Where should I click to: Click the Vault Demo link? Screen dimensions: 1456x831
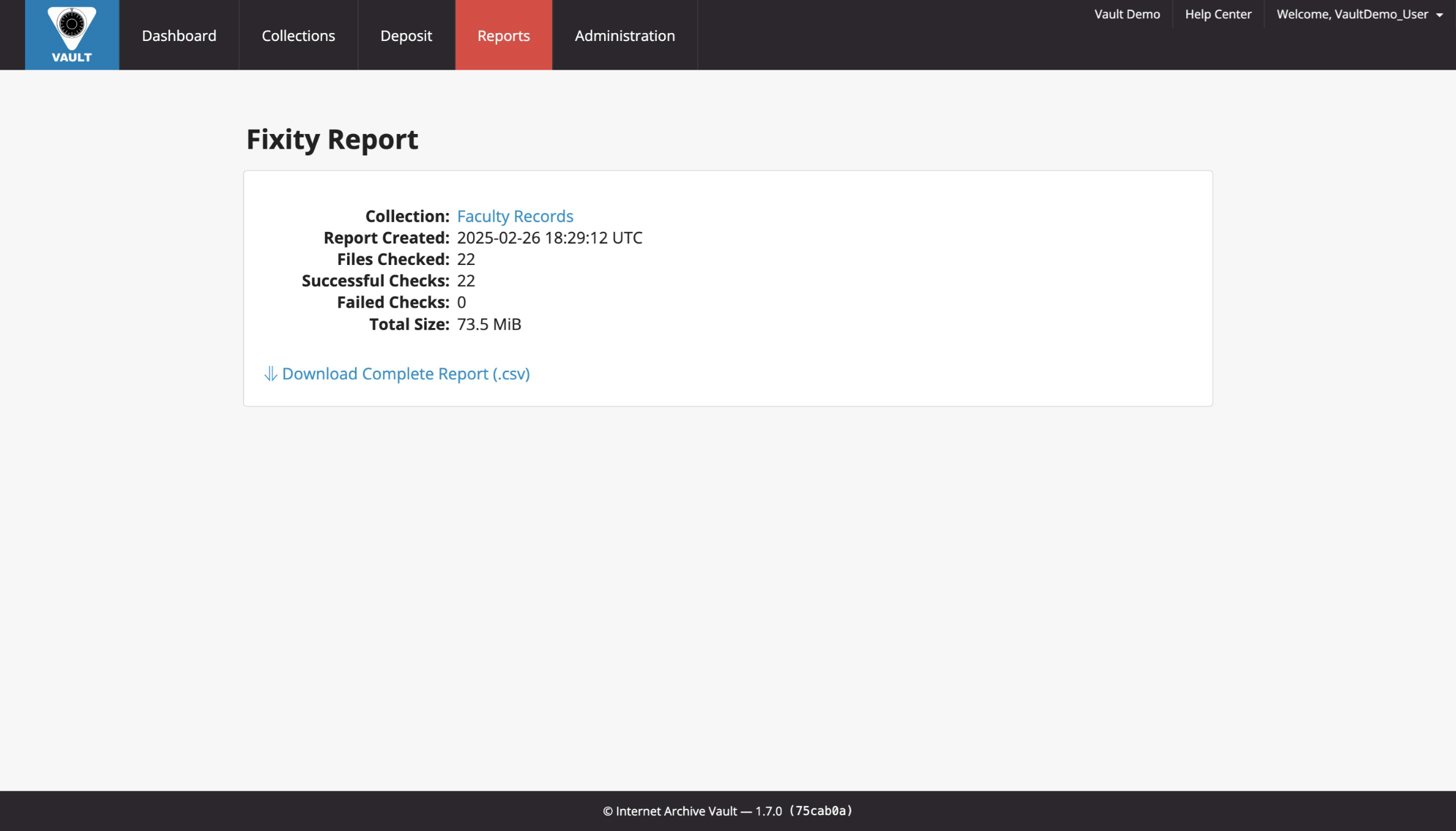pyautogui.click(x=1127, y=13)
